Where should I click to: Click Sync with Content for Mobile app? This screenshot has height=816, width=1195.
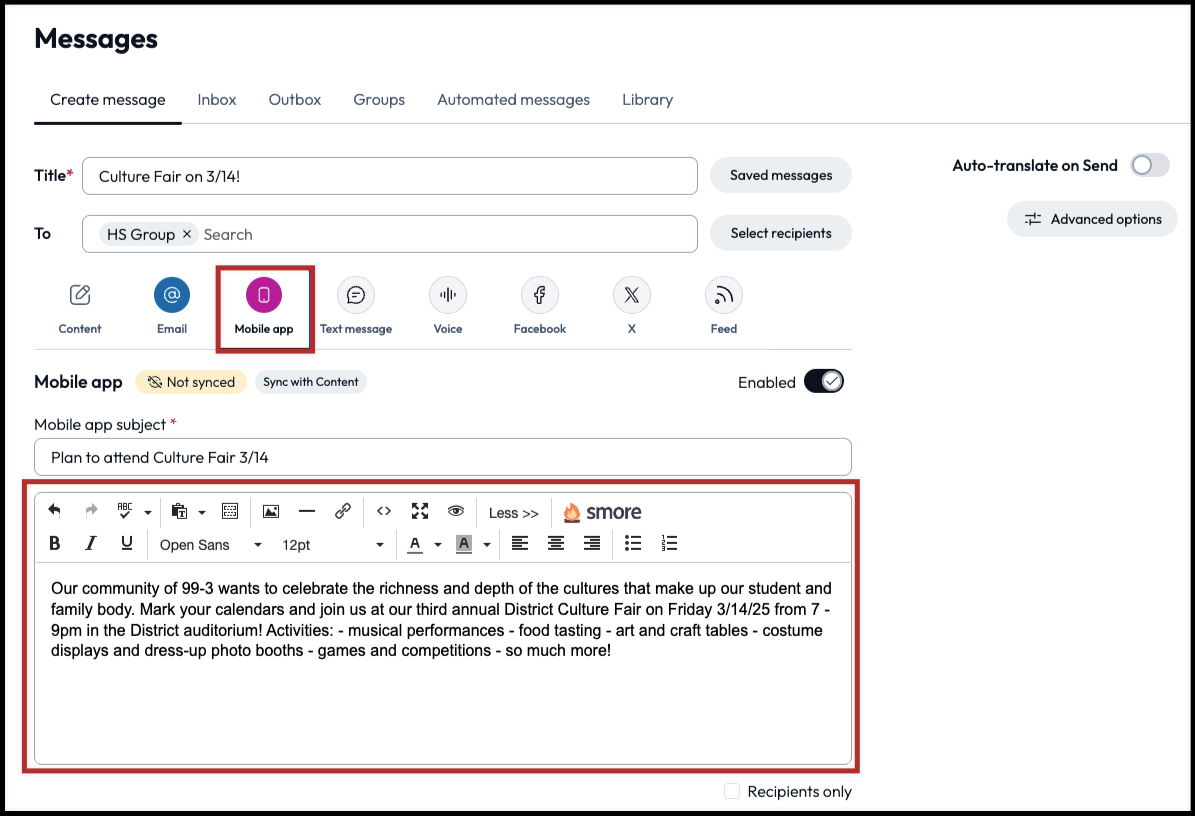pos(310,381)
